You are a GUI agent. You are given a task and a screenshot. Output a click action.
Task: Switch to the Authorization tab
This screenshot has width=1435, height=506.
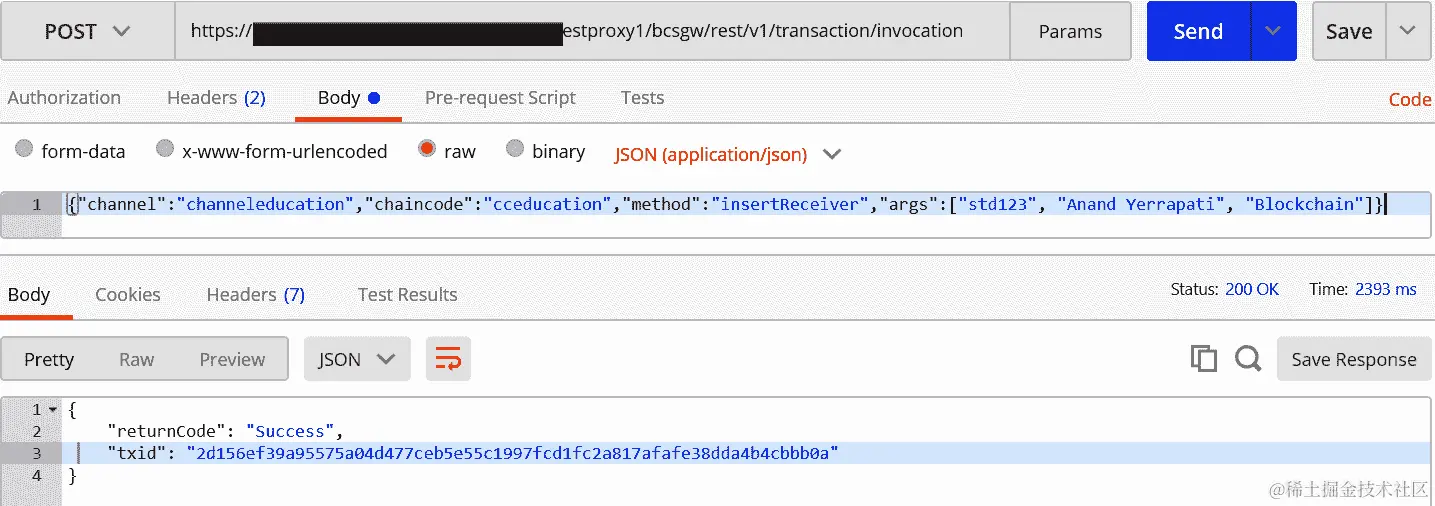(64, 98)
